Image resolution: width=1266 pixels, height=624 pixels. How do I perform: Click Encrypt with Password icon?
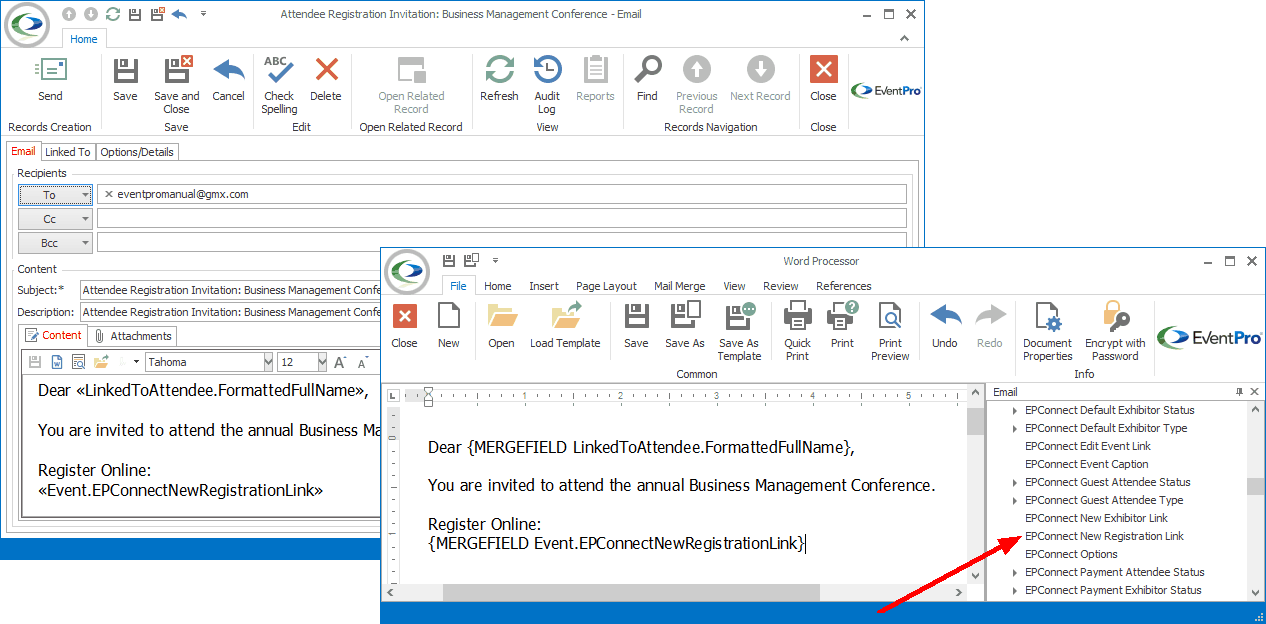[x=1116, y=317]
